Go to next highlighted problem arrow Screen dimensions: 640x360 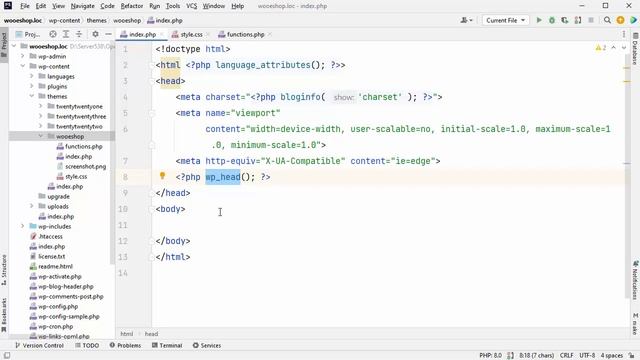point(624,48)
